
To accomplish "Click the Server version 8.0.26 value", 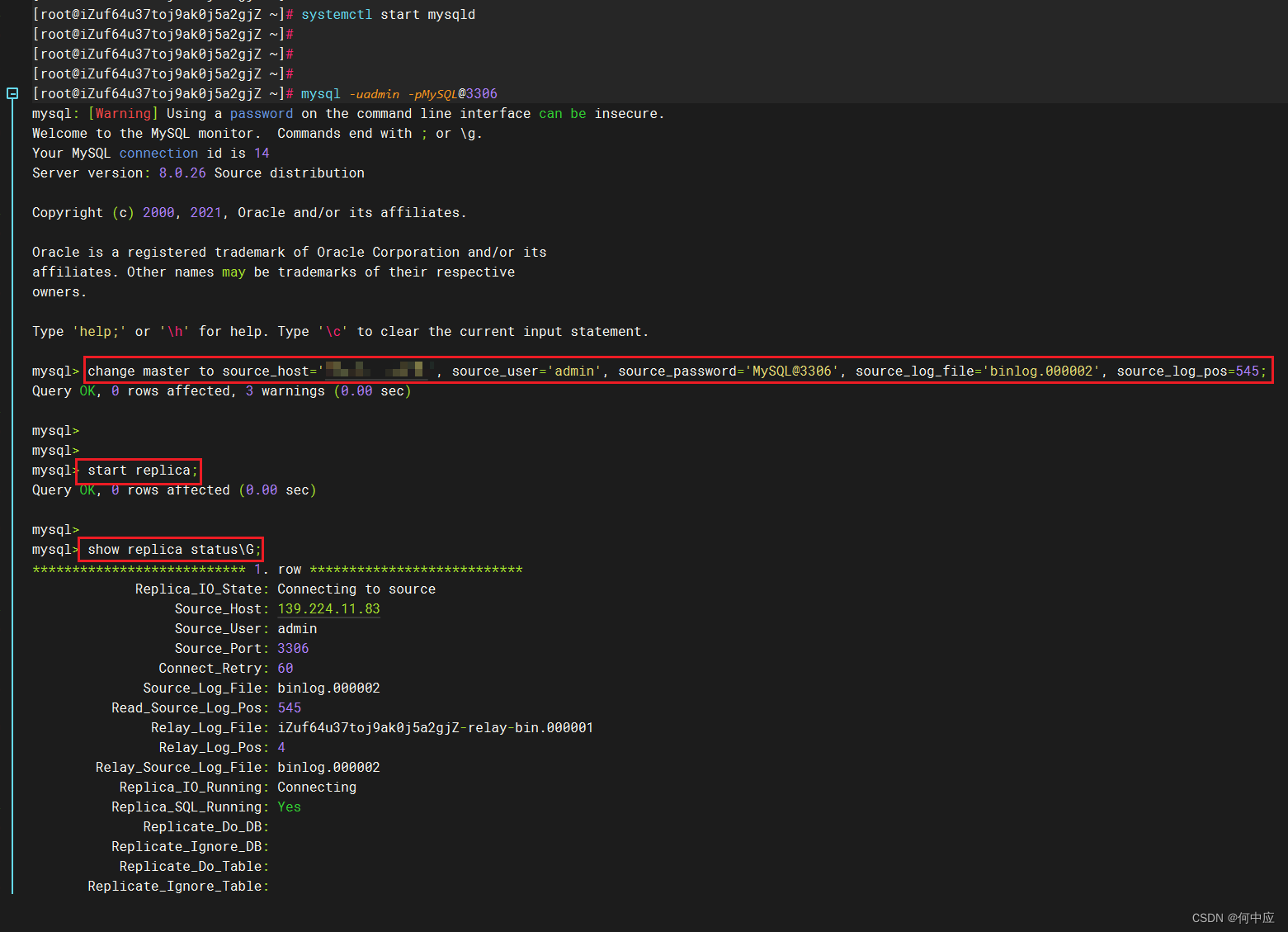I will click(x=182, y=173).
